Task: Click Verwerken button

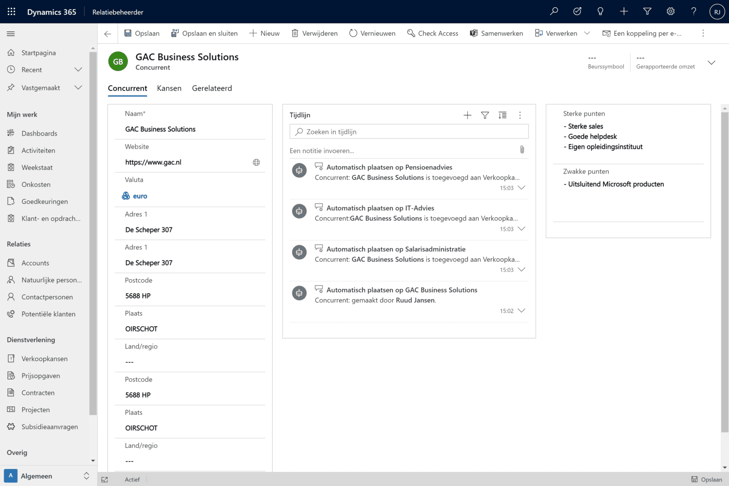Action: (x=556, y=33)
